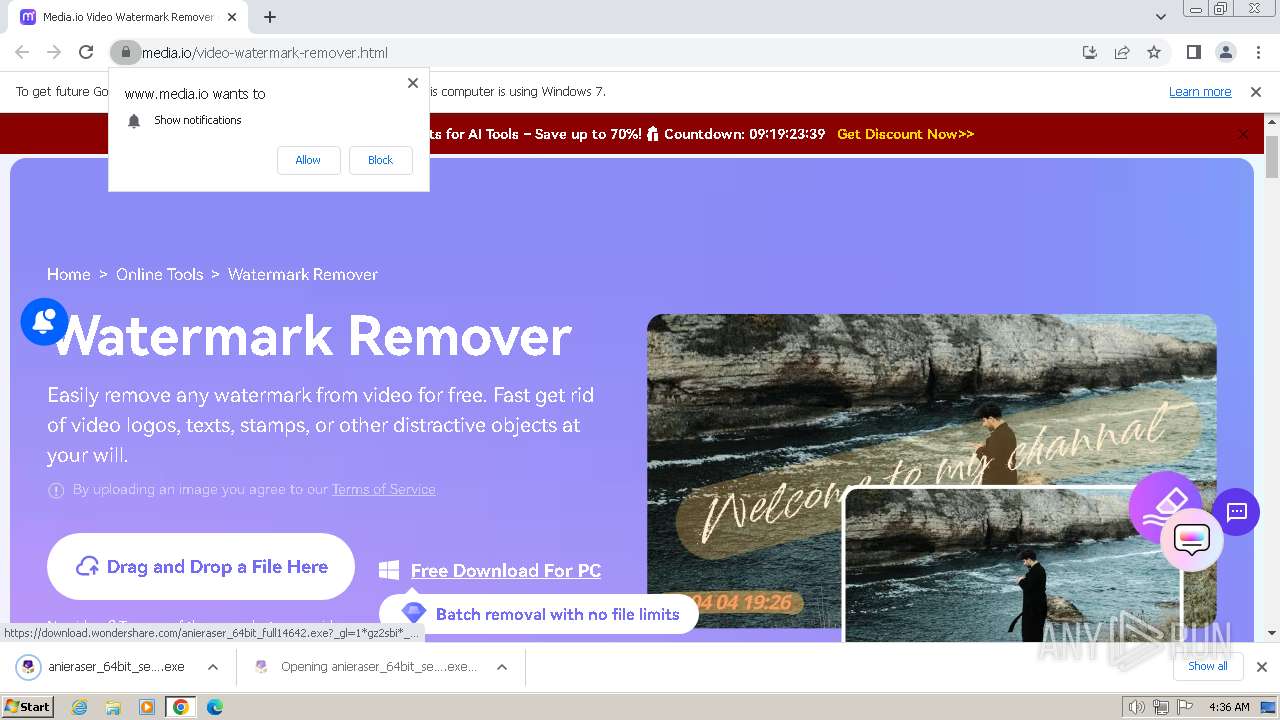Click system clock showing 4:36 AM
This screenshot has width=1280, height=720.
(1229, 707)
